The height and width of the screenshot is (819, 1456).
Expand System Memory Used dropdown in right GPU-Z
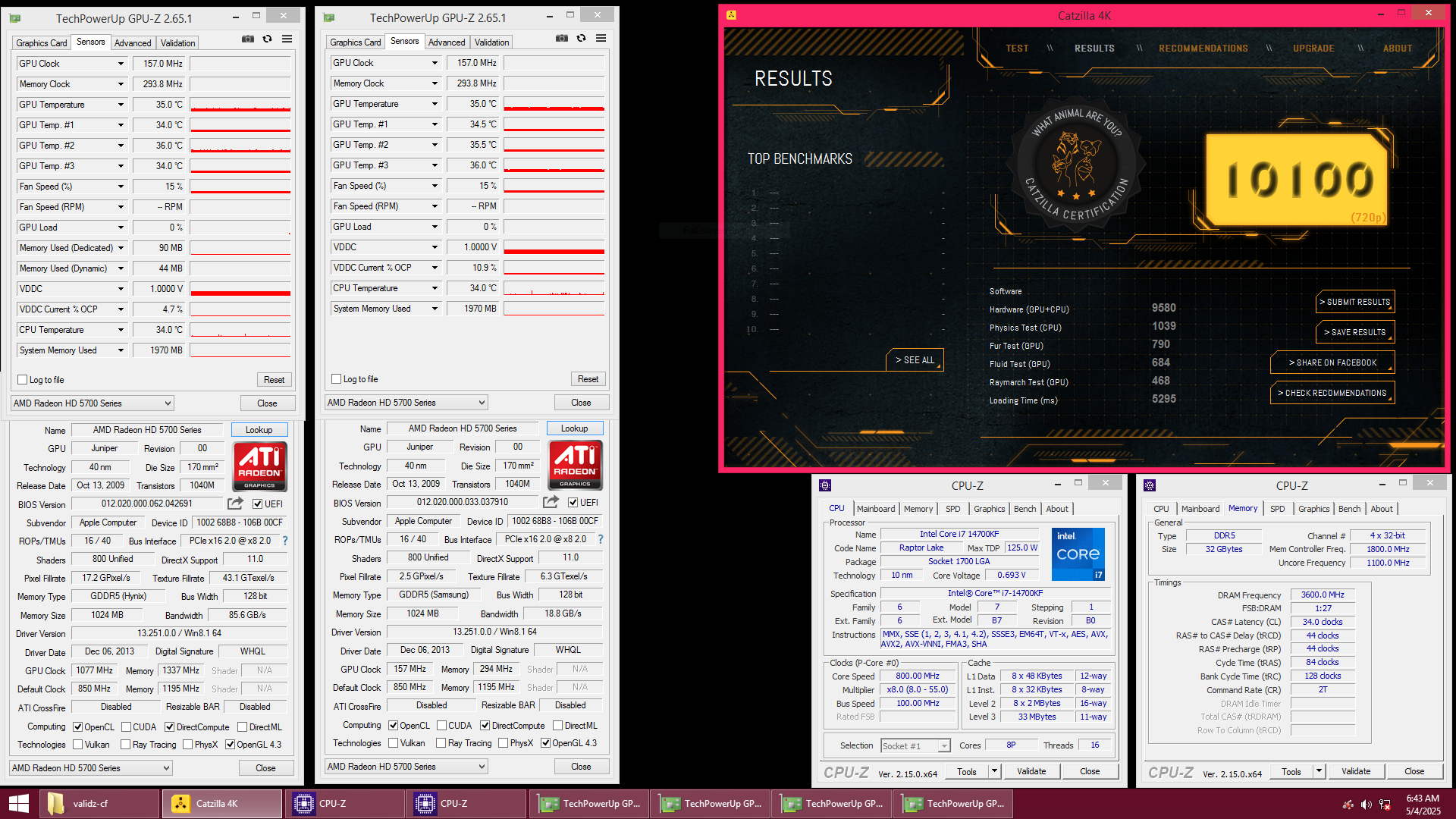pos(435,309)
